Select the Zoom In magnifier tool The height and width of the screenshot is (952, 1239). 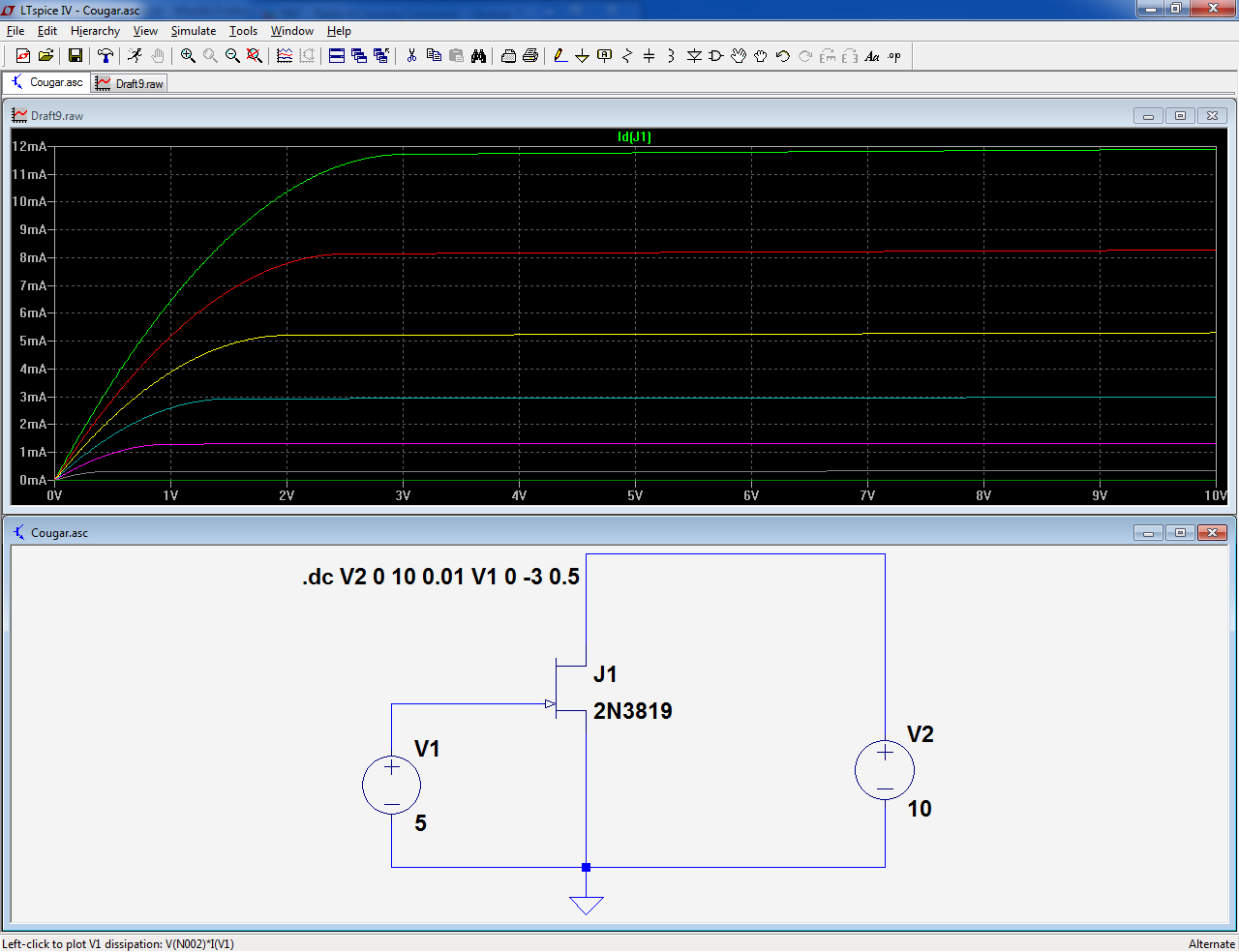coord(188,56)
